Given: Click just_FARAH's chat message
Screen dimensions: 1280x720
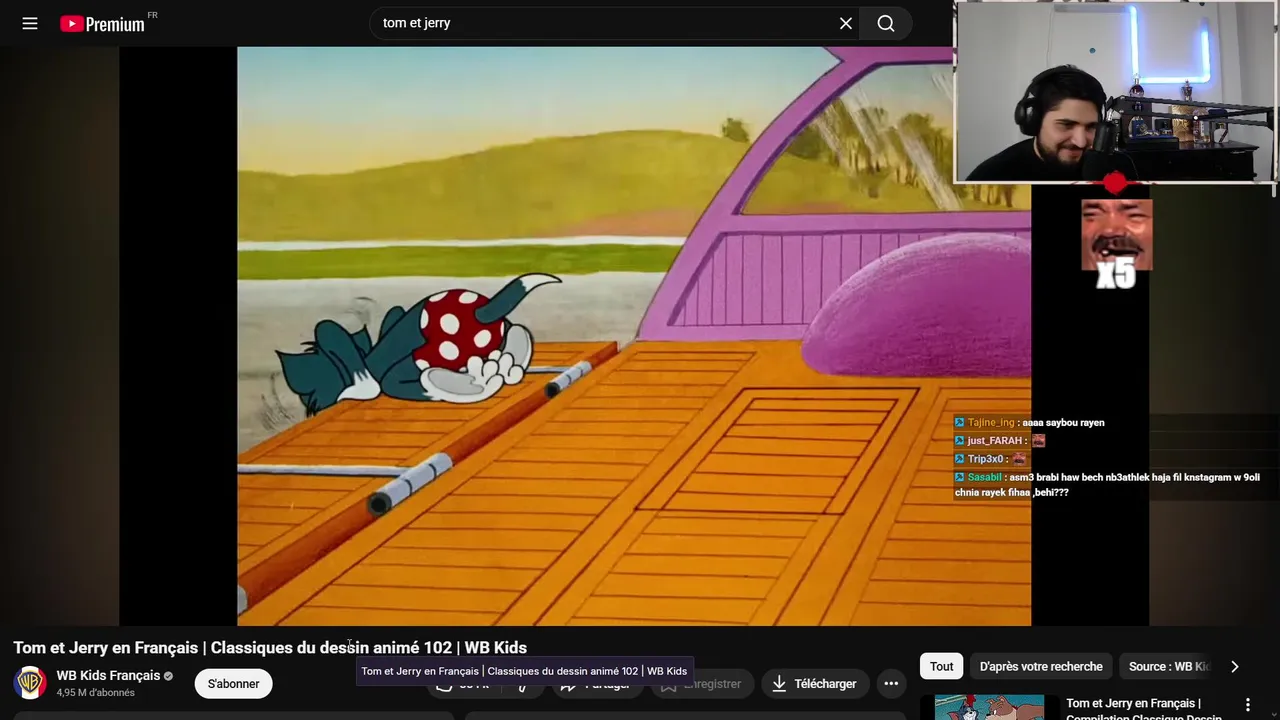Looking at the screenshot, I should point(999,440).
